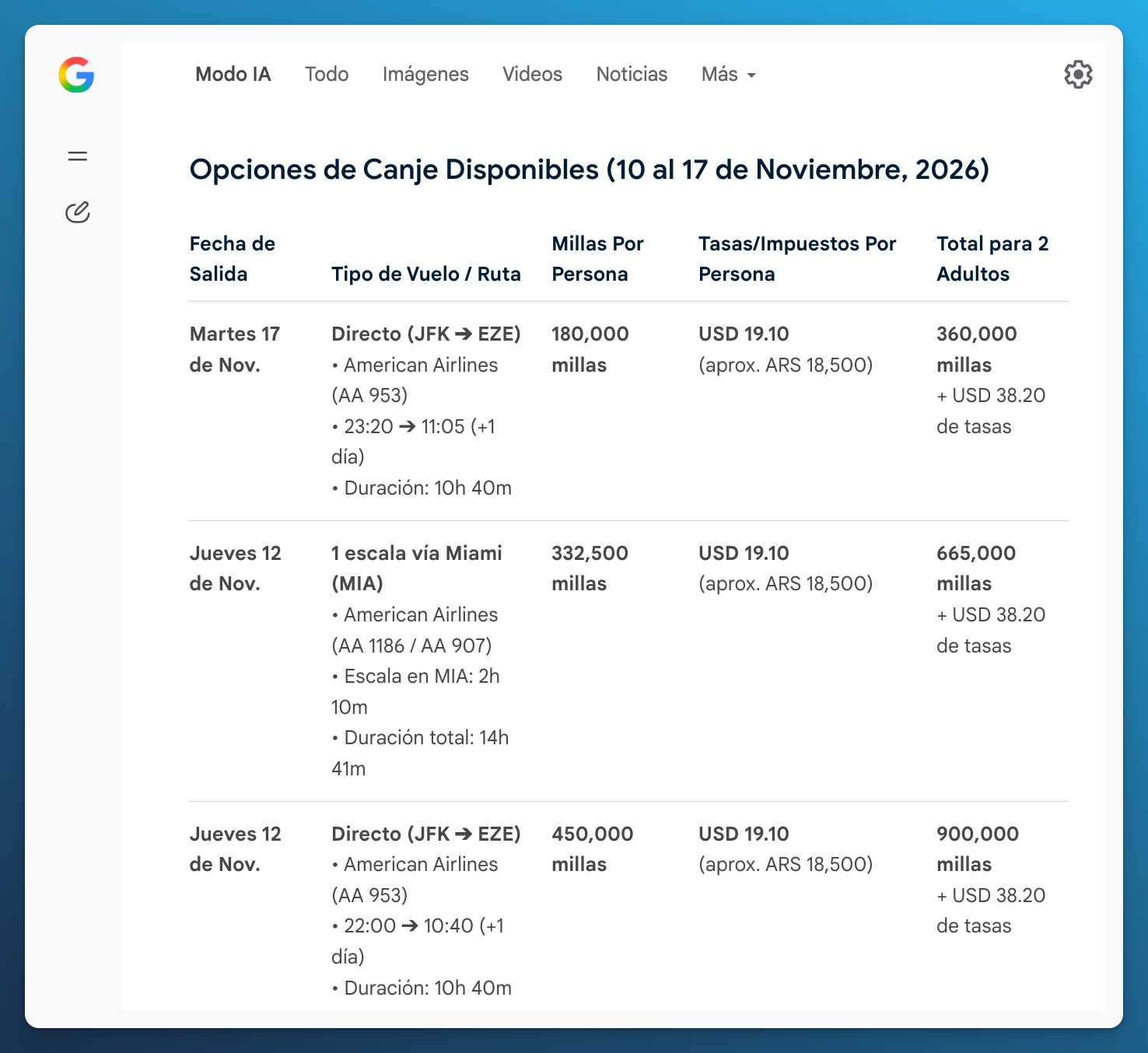This screenshot has height=1053, width=1148.
Task: Open the hamburger sidebar menu
Action: click(78, 156)
